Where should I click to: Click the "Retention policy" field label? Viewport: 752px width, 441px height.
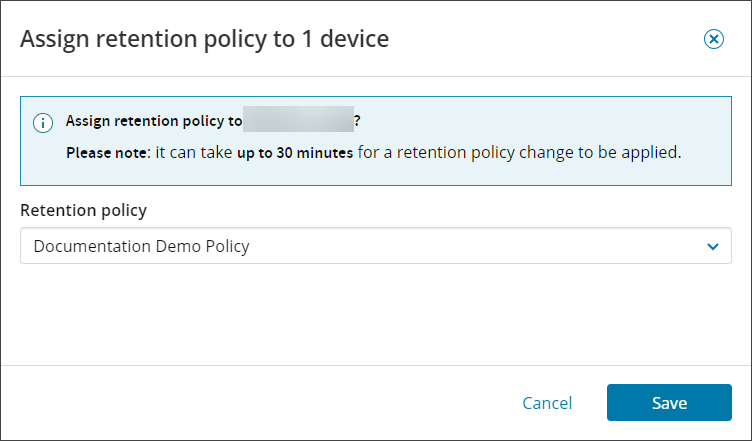(90, 210)
